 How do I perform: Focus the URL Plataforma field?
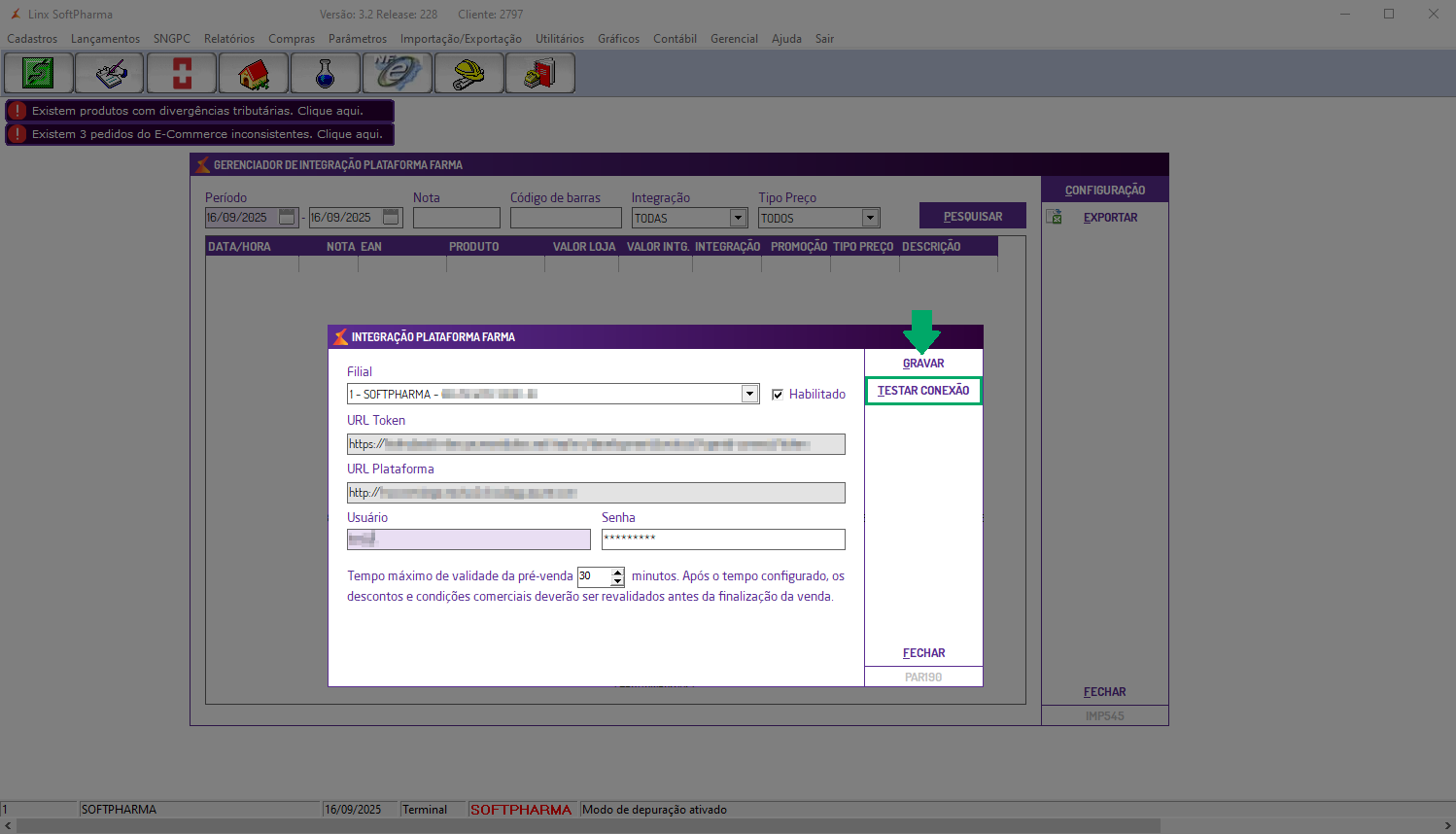point(596,493)
